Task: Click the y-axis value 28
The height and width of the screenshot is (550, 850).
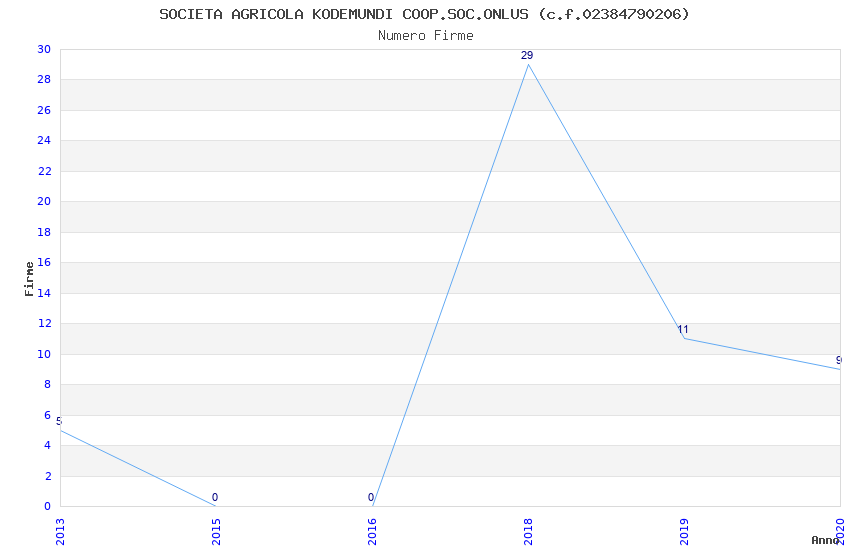Action: (x=44, y=80)
